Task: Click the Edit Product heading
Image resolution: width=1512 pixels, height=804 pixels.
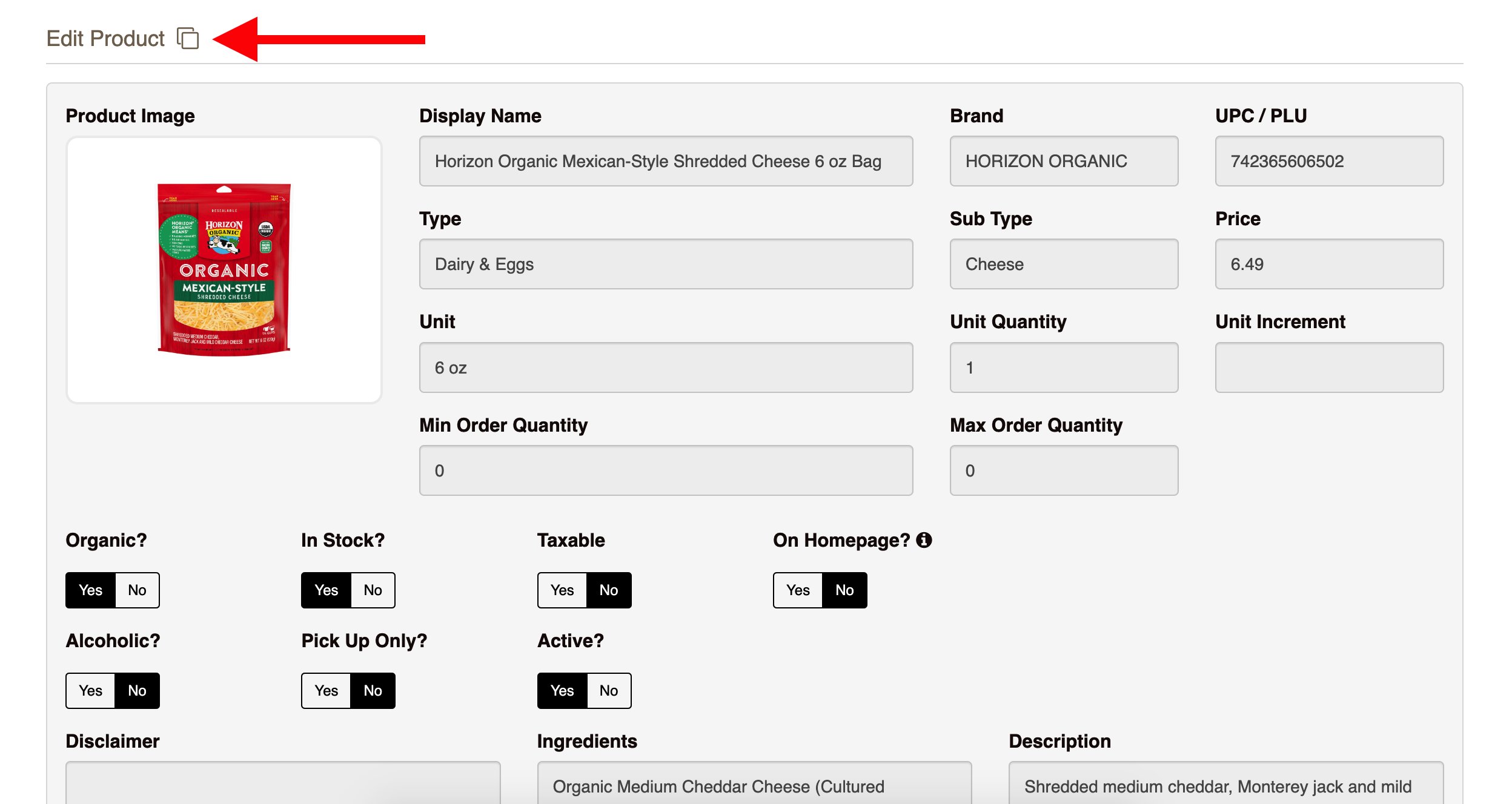Action: pos(105,39)
